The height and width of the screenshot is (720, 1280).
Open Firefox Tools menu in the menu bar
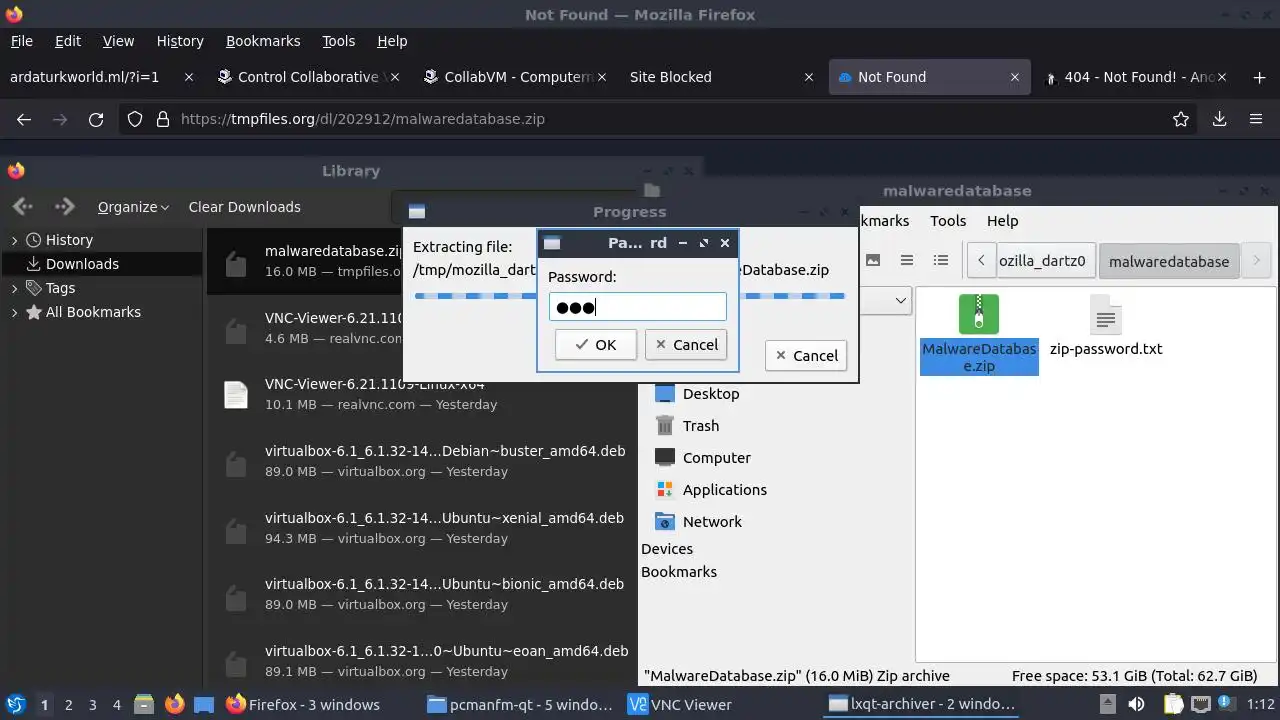[339, 41]
